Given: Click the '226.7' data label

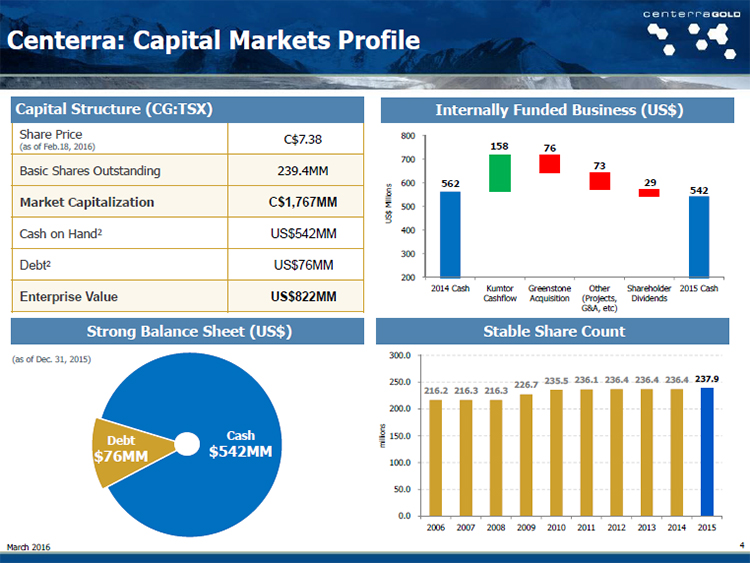Looking at the screenshot, I should (526, 385).
